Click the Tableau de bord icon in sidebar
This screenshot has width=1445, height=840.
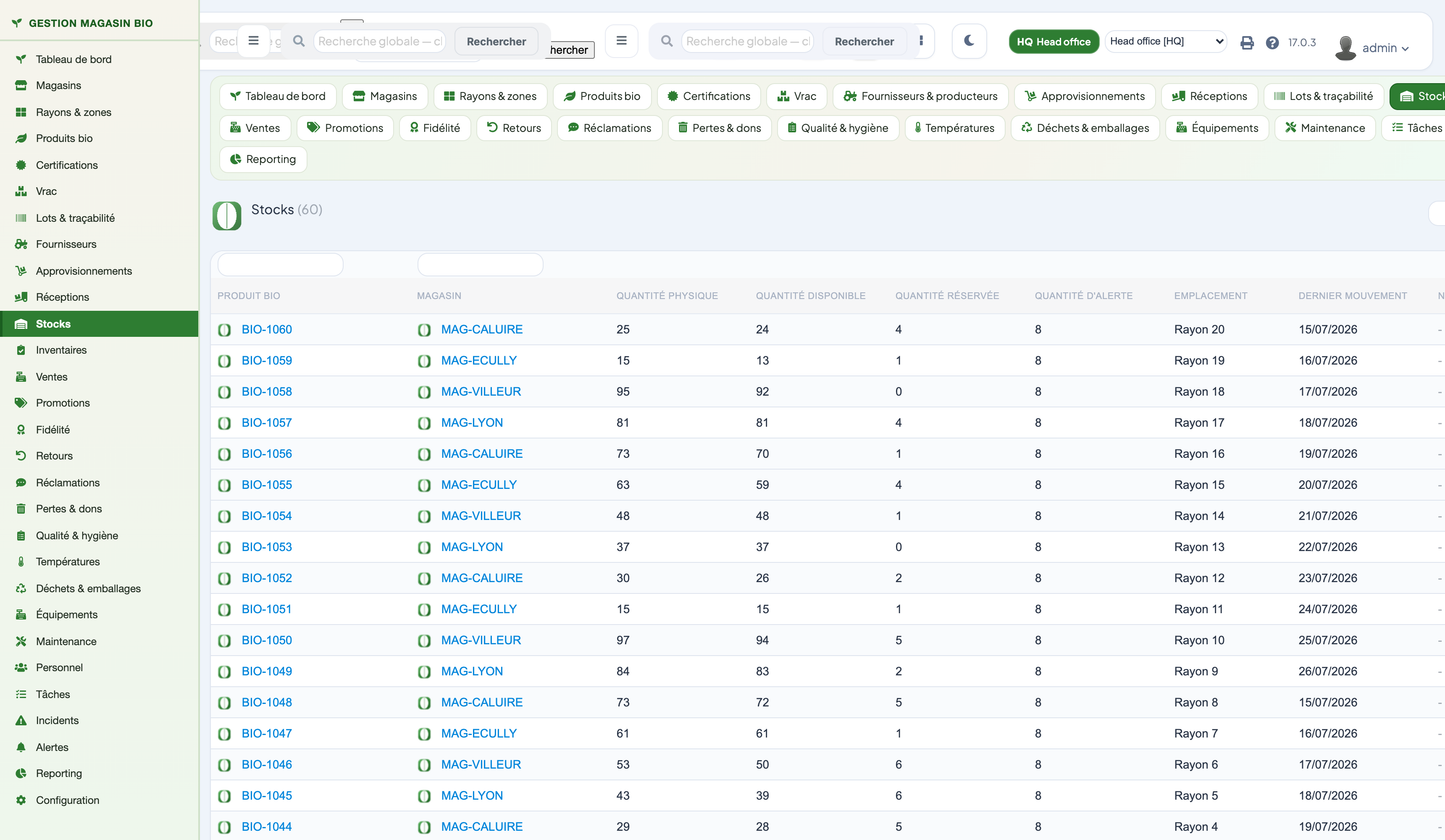tap(21, 59)
